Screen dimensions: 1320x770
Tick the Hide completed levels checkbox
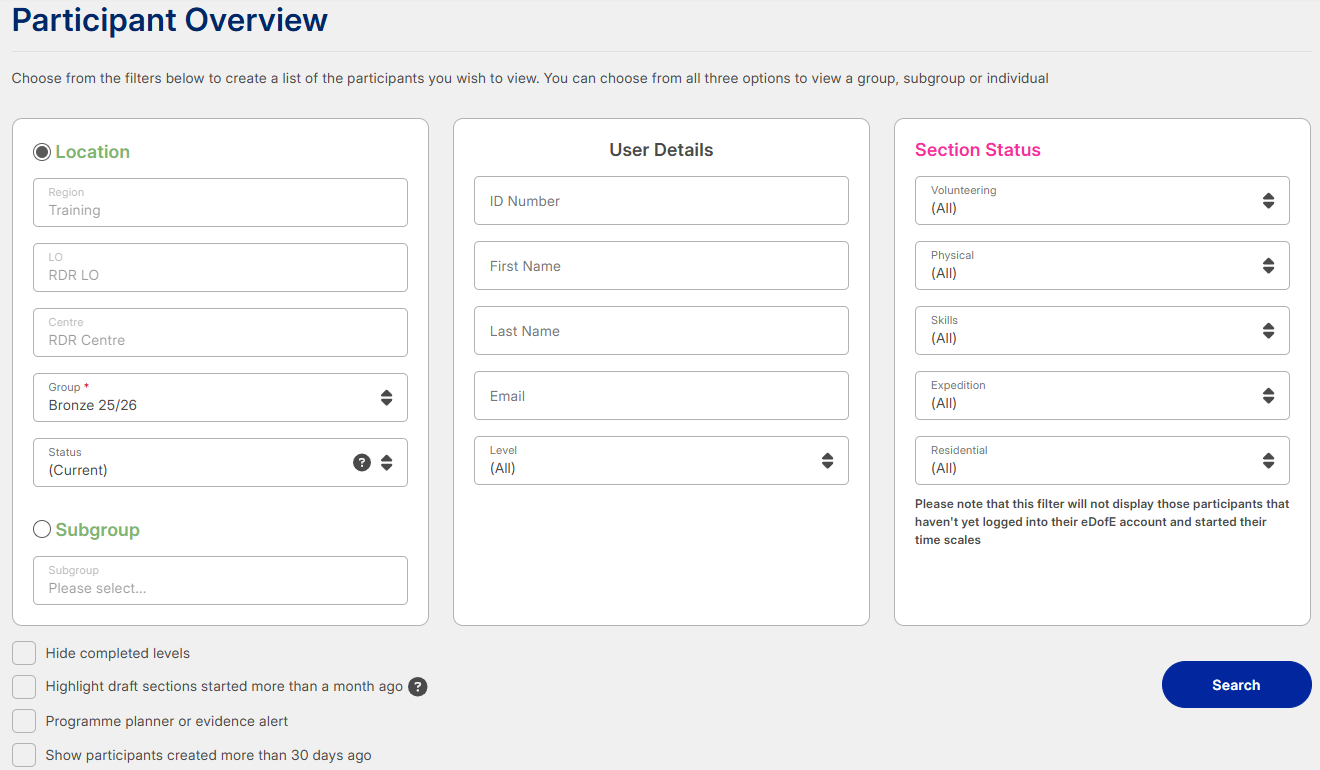[x=24, y=653]
